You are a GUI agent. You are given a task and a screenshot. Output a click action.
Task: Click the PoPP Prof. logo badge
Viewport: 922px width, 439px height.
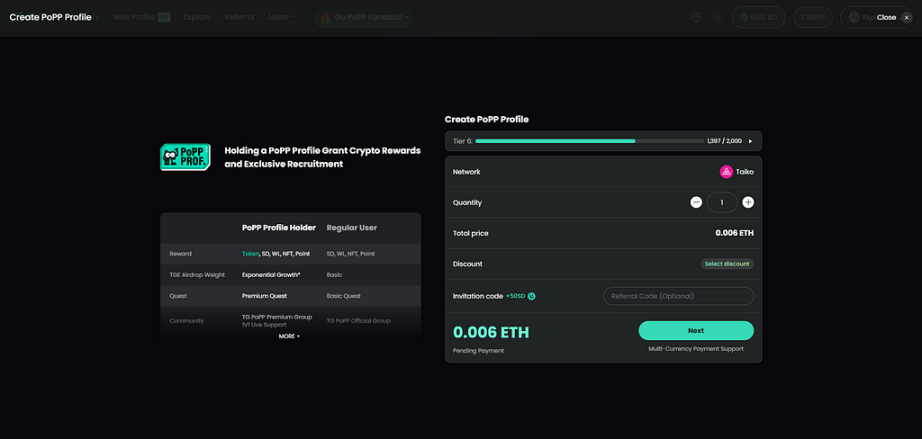(x=185, y=157)
